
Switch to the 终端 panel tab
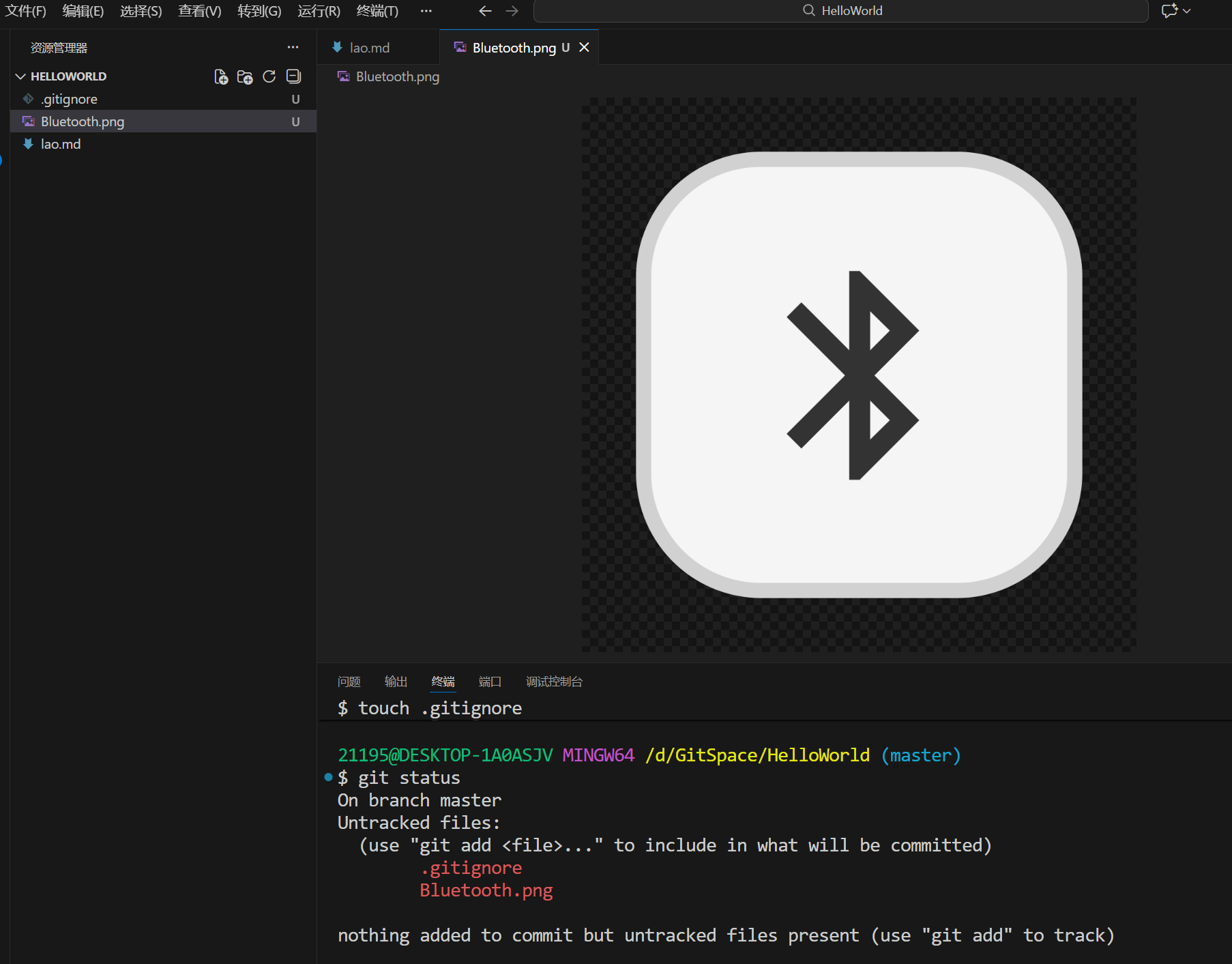click(443, 682)
